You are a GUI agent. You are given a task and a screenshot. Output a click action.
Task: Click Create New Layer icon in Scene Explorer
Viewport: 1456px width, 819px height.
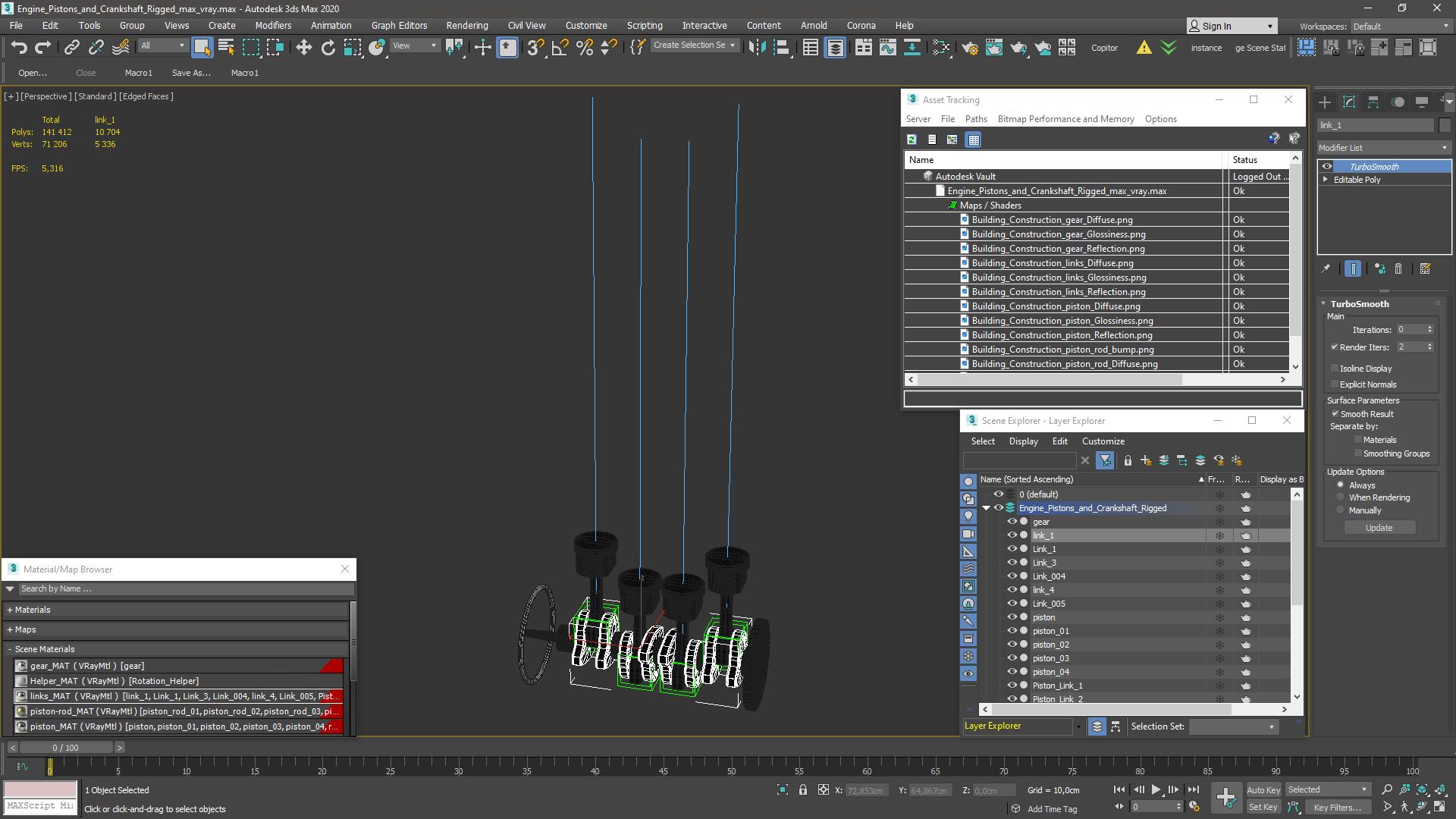coord(1146,460)
